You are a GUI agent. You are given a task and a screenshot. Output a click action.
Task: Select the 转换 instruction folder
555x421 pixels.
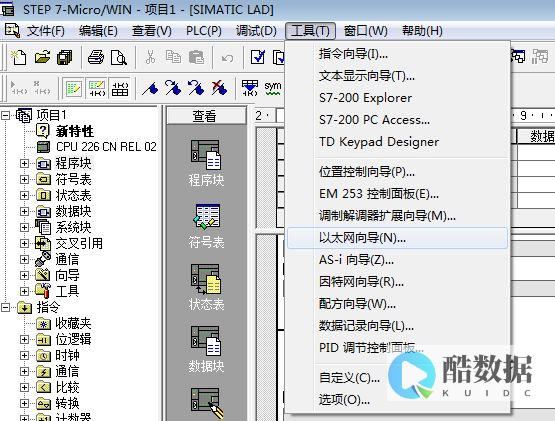[67, 403]
